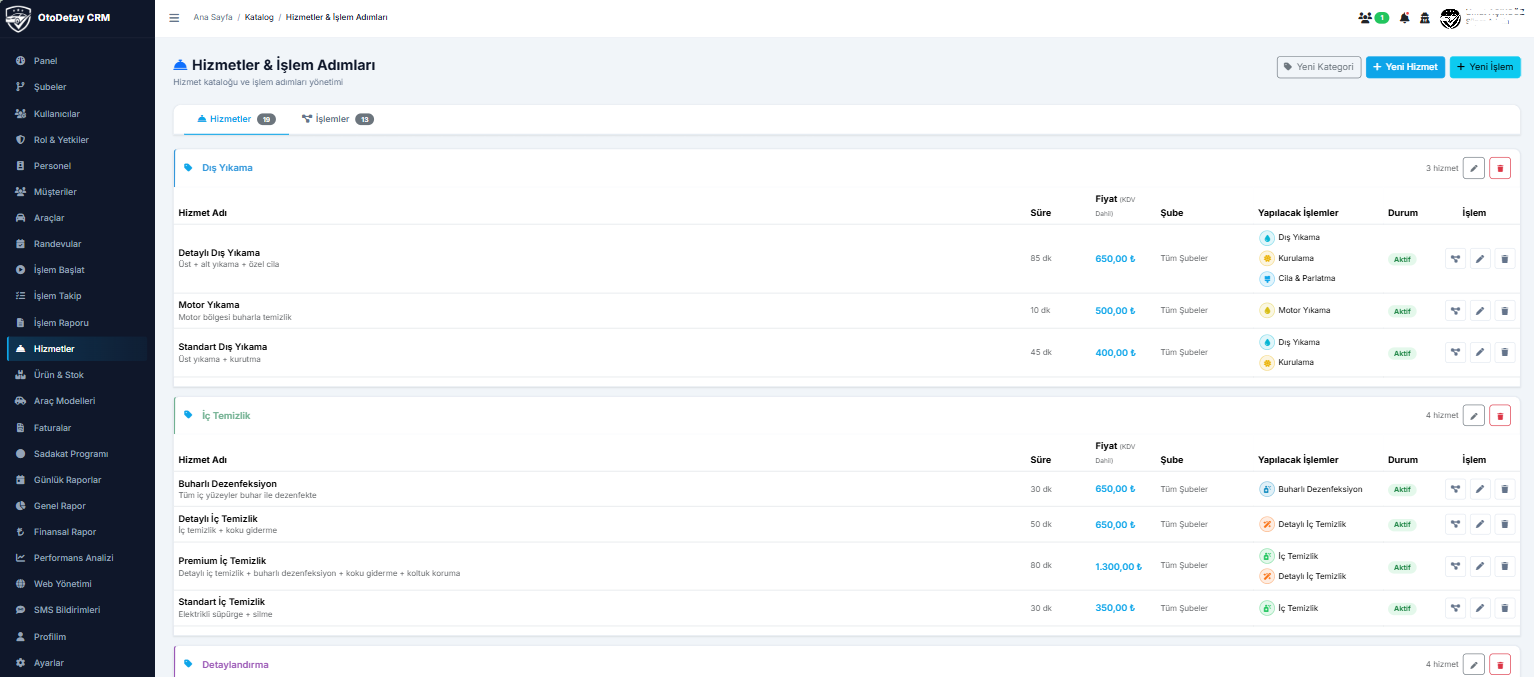Delete the Detaylı Dış Yıkama service row
This screenshot has width=1534, height=677.
(1505, 259)
